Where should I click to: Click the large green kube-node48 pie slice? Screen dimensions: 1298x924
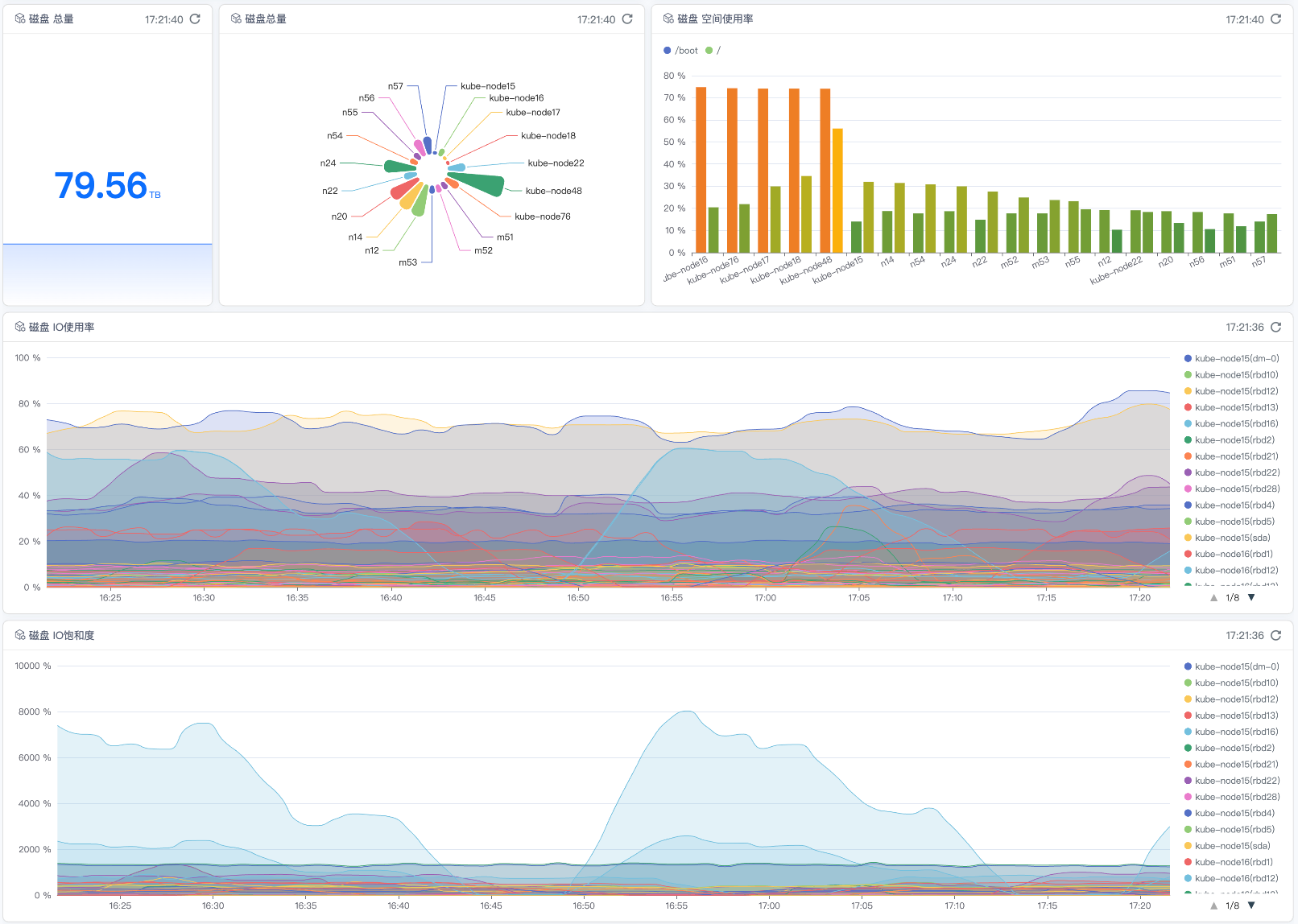tap(482, 184)
